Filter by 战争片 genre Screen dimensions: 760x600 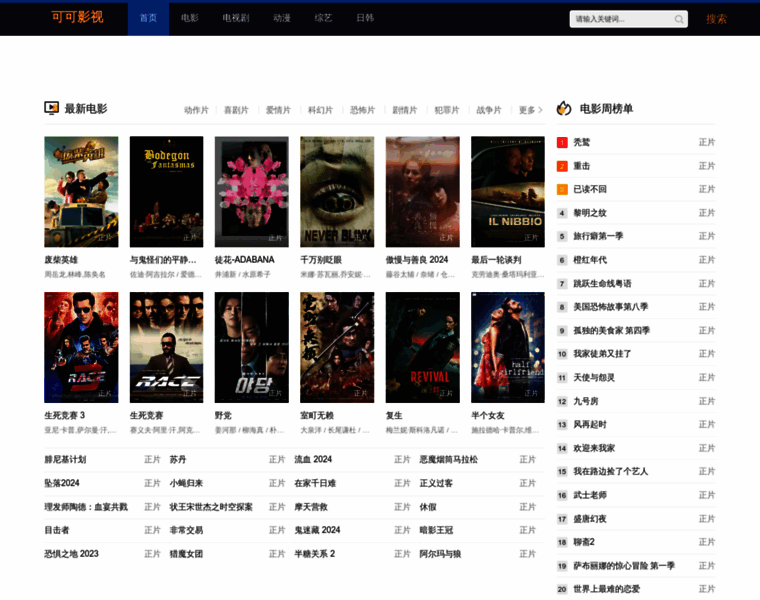click(x=489, y=110)
